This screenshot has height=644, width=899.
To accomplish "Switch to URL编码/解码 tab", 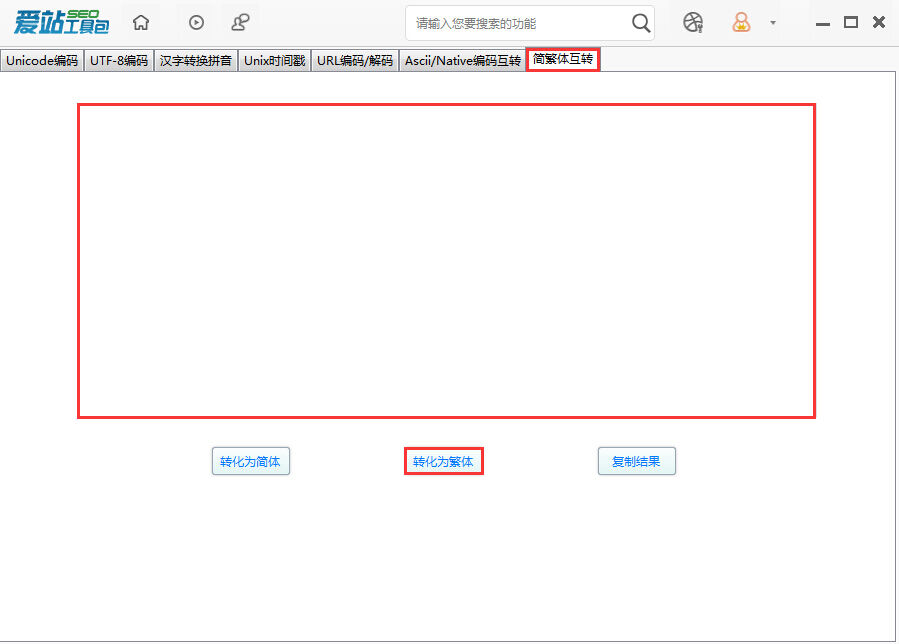I will pyautogui.click(x=355, y=61).
